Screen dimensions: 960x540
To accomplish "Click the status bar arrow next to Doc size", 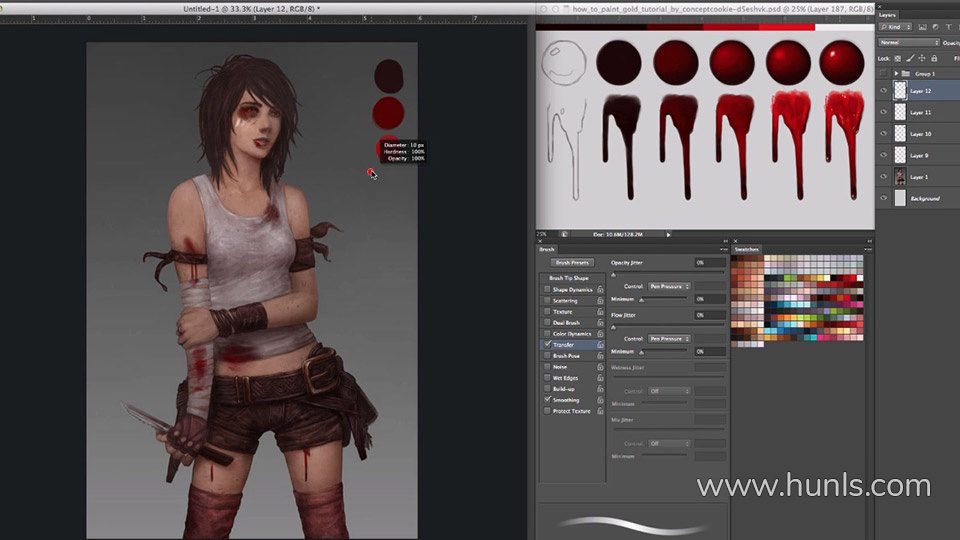I will 668,234.
